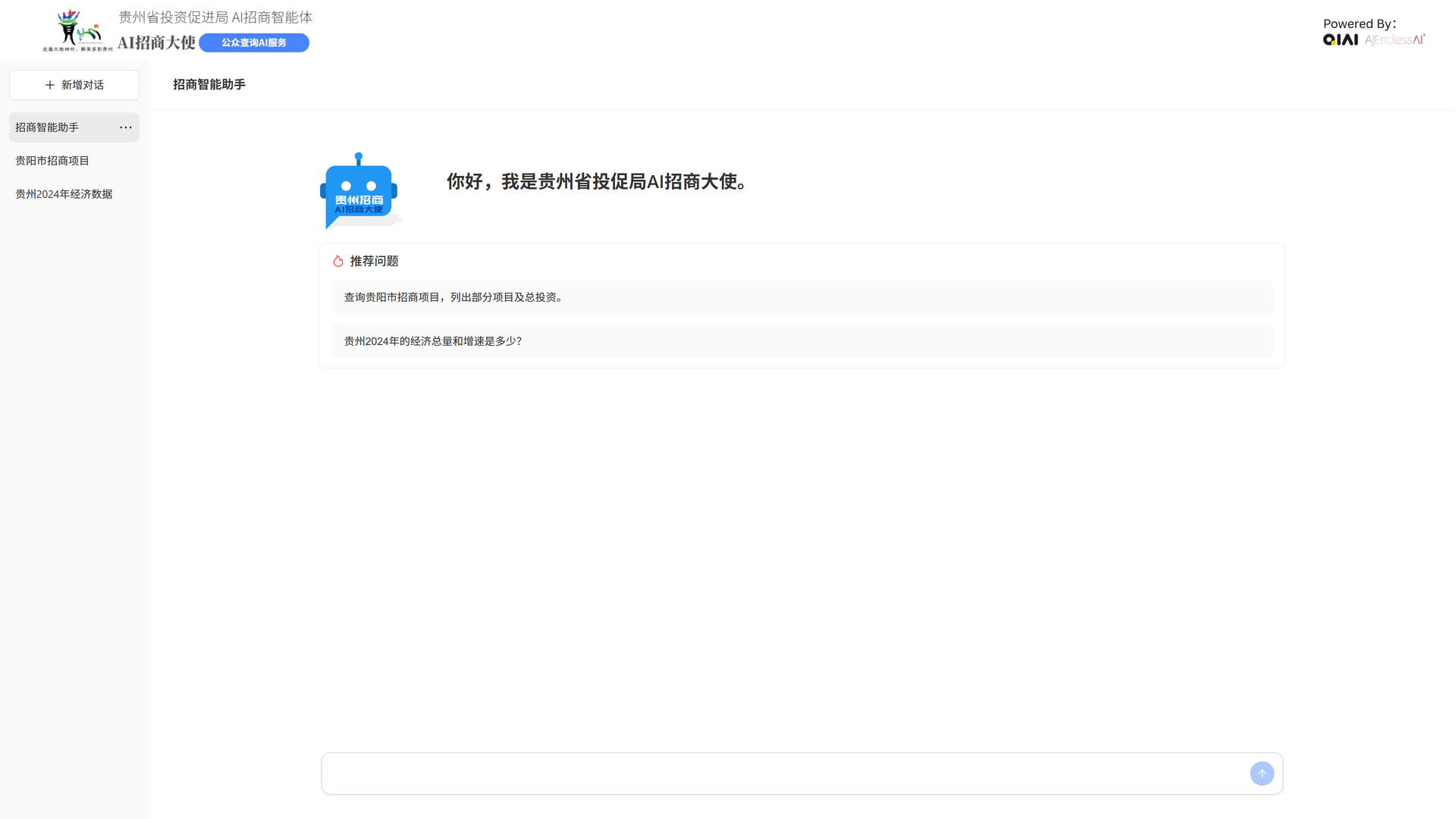Send message with the arrow button
This screenshot has width=1456, height=819.
click(x=1262, y=773)
